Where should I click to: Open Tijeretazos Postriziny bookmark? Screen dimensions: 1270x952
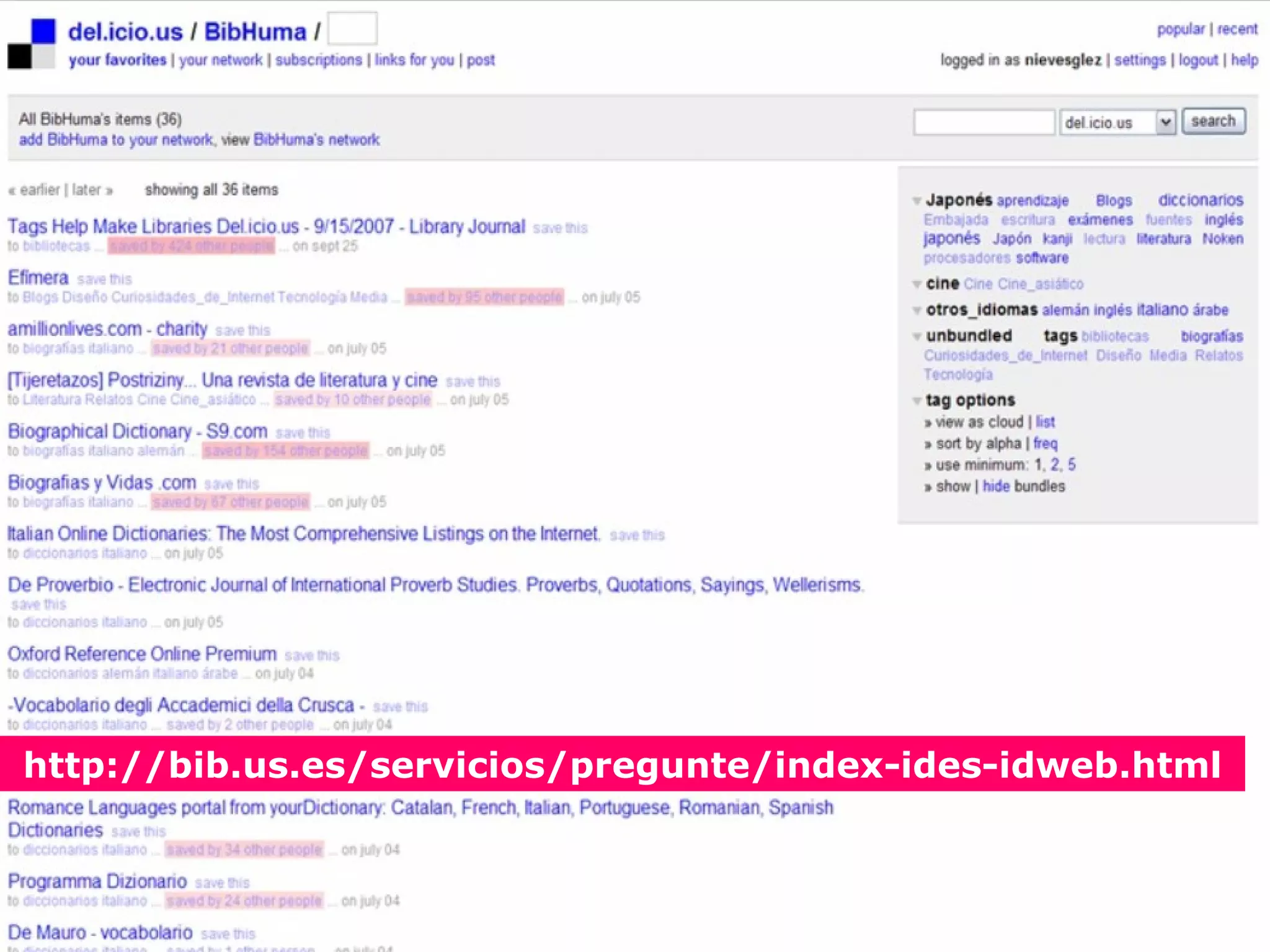(x=222, y=380)
